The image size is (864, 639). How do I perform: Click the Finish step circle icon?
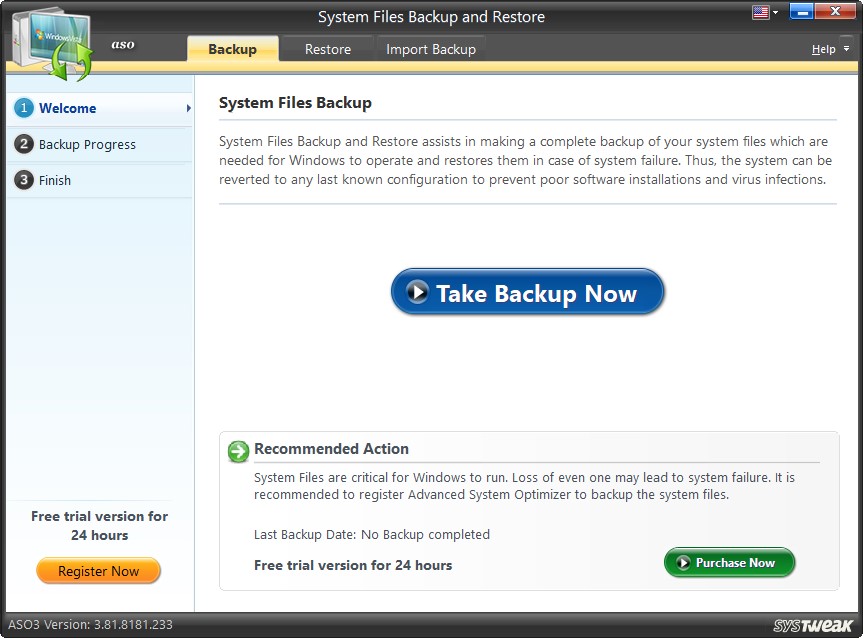[23, 180]
